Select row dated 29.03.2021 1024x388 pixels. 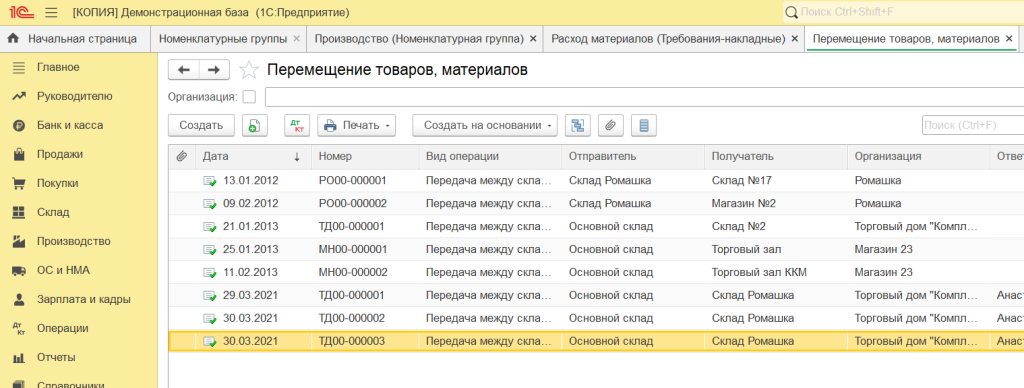[596, 295]
